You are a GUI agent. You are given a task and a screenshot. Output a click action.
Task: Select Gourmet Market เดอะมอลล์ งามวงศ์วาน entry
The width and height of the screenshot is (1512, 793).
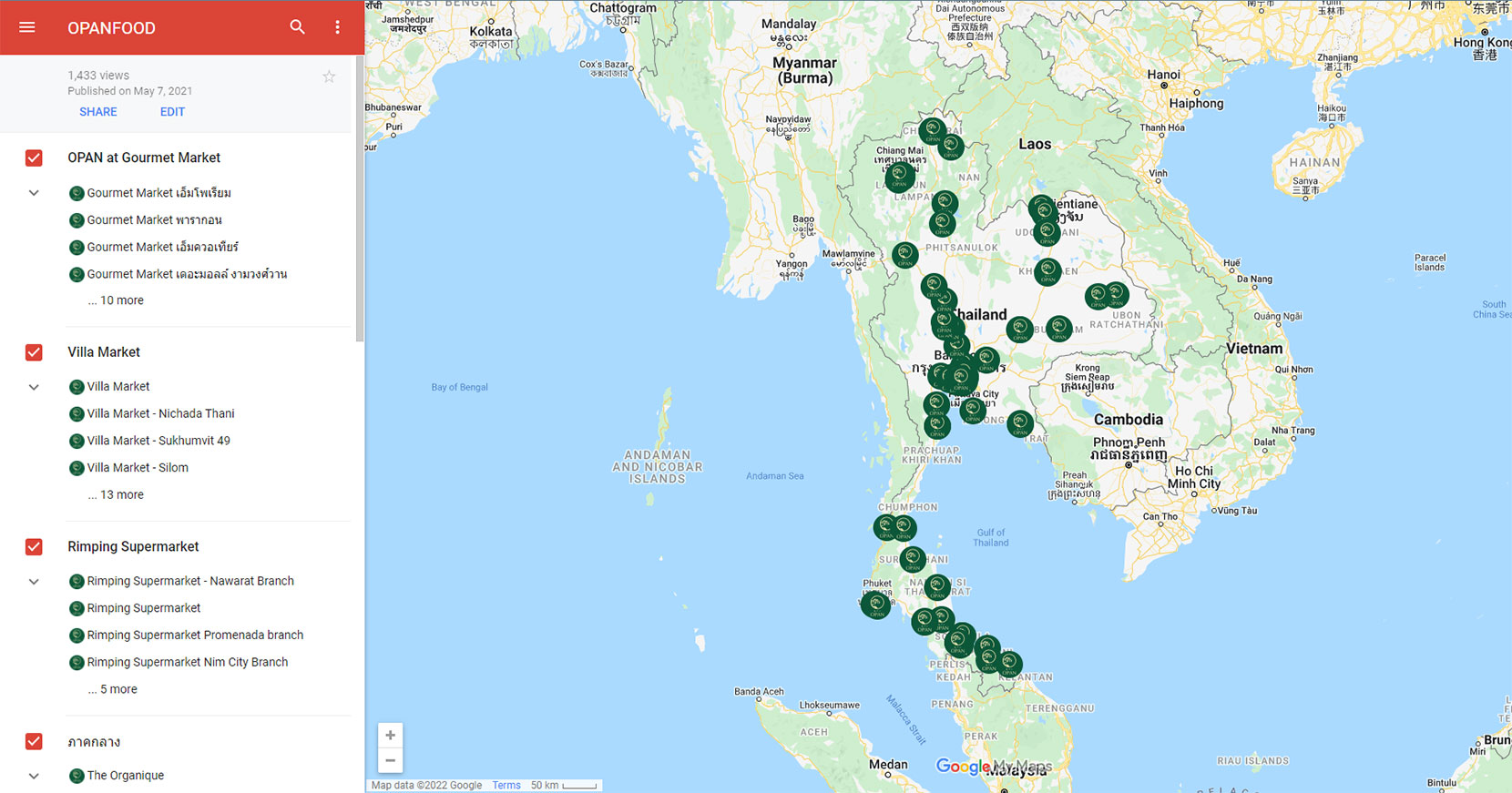[187, 274]
